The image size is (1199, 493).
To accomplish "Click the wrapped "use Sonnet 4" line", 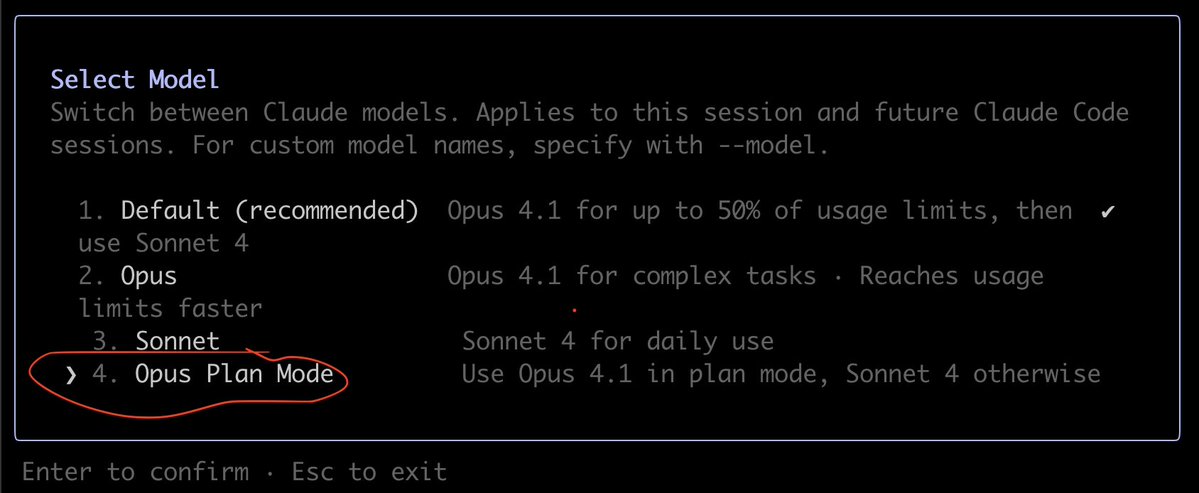I will [x=163, y=243].
